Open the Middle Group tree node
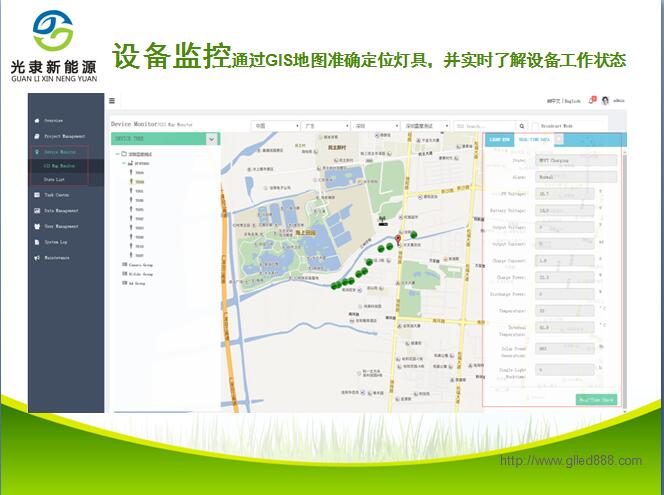This screenshot has width=664, height=495. (x=138, y=274)
